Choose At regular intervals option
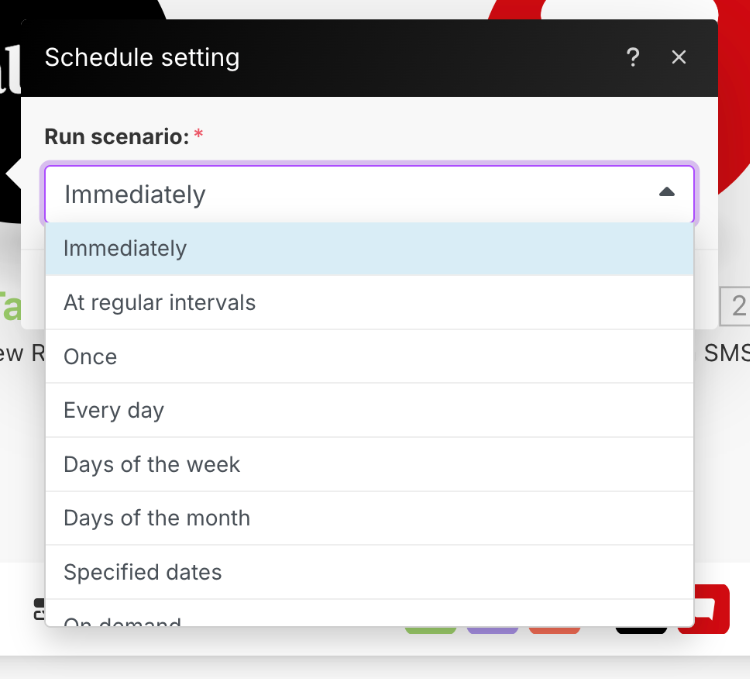Screen dimensions: 750x679 (369, 303)
